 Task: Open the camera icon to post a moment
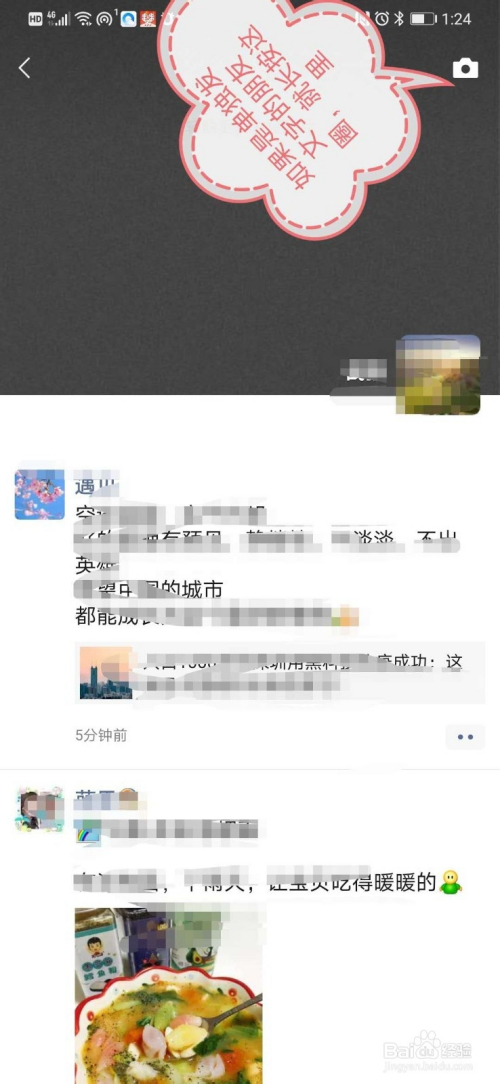click(x=465, y=68)
